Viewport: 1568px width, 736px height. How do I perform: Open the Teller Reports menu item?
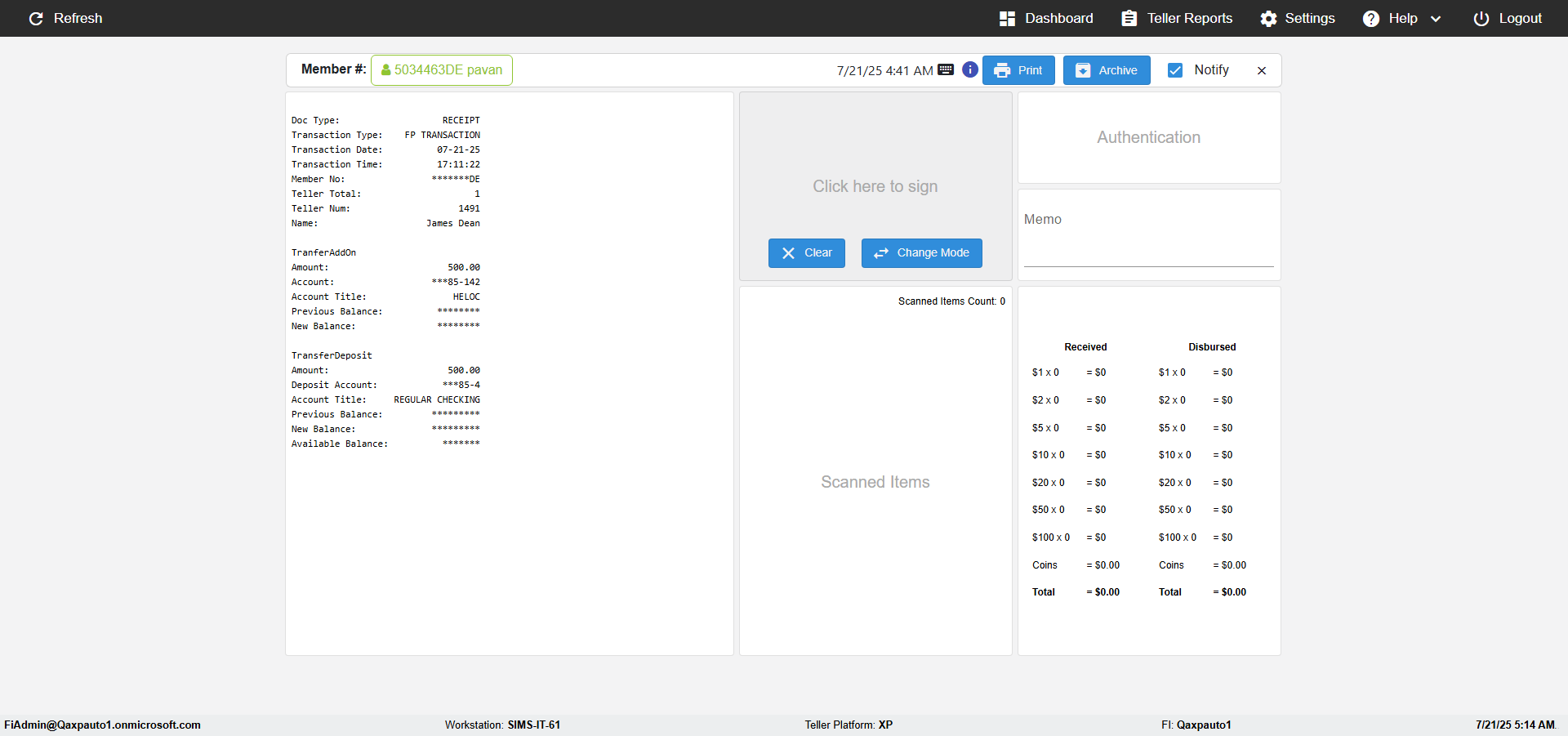point(1177,19)
